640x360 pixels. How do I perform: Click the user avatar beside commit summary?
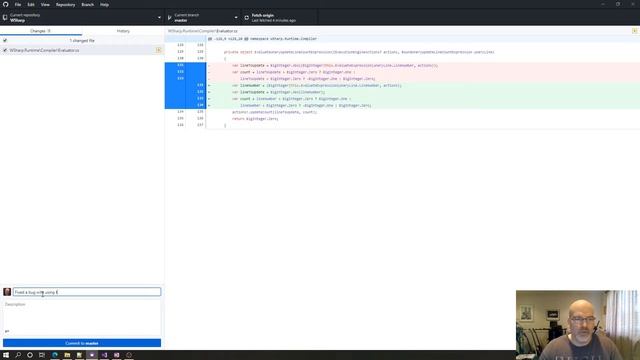click(x=7, y=291)
